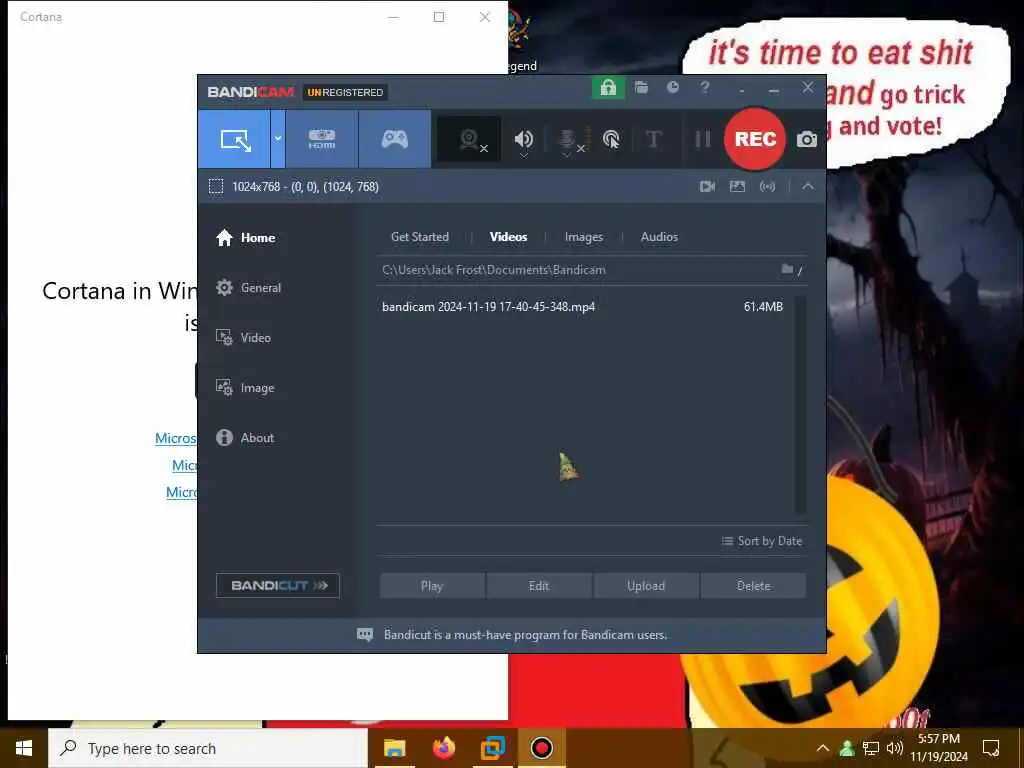Image resolution: width=1024 pixels, height=768 pixels.
Task: Click video recording indicator icon in status bar
Action: (x=707, y=187)
